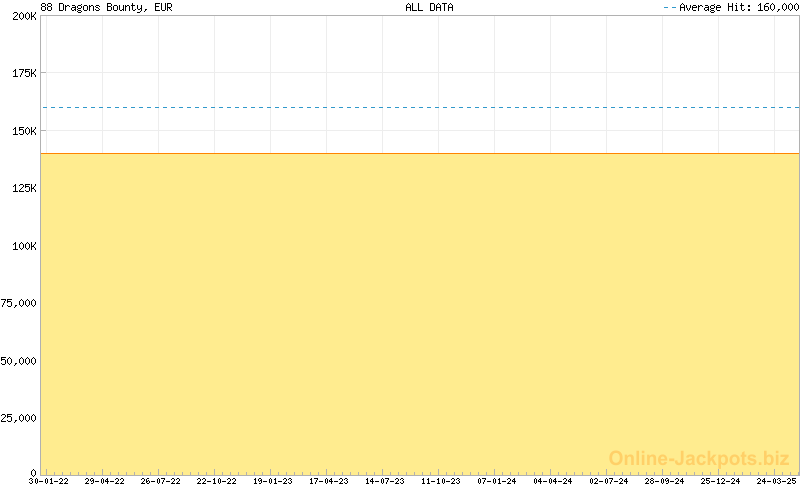800x490 pixels.
Task: Click the yellow filled jackpot area
Action: pyautogui.click(x=420, y=310)
